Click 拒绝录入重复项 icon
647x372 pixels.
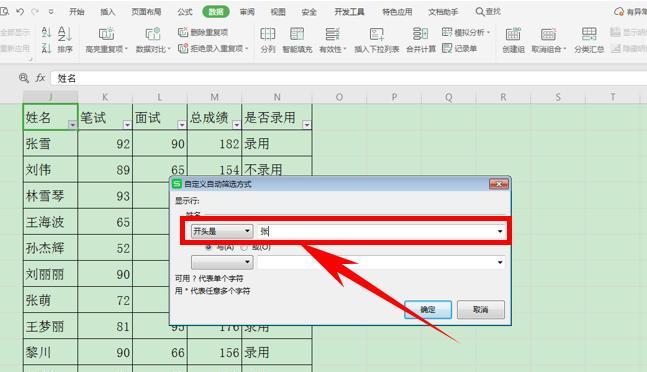click(x=183, y=48)
